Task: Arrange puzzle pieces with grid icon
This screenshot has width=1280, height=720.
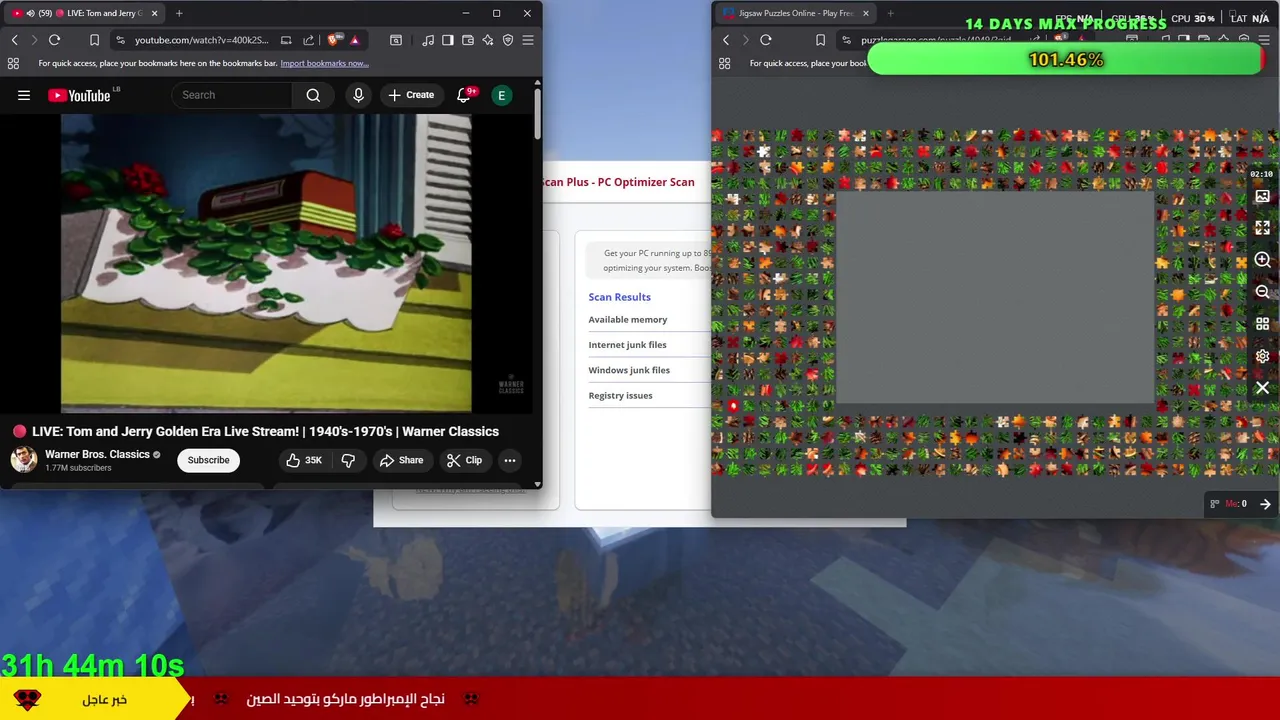Action: (1262, 324)
